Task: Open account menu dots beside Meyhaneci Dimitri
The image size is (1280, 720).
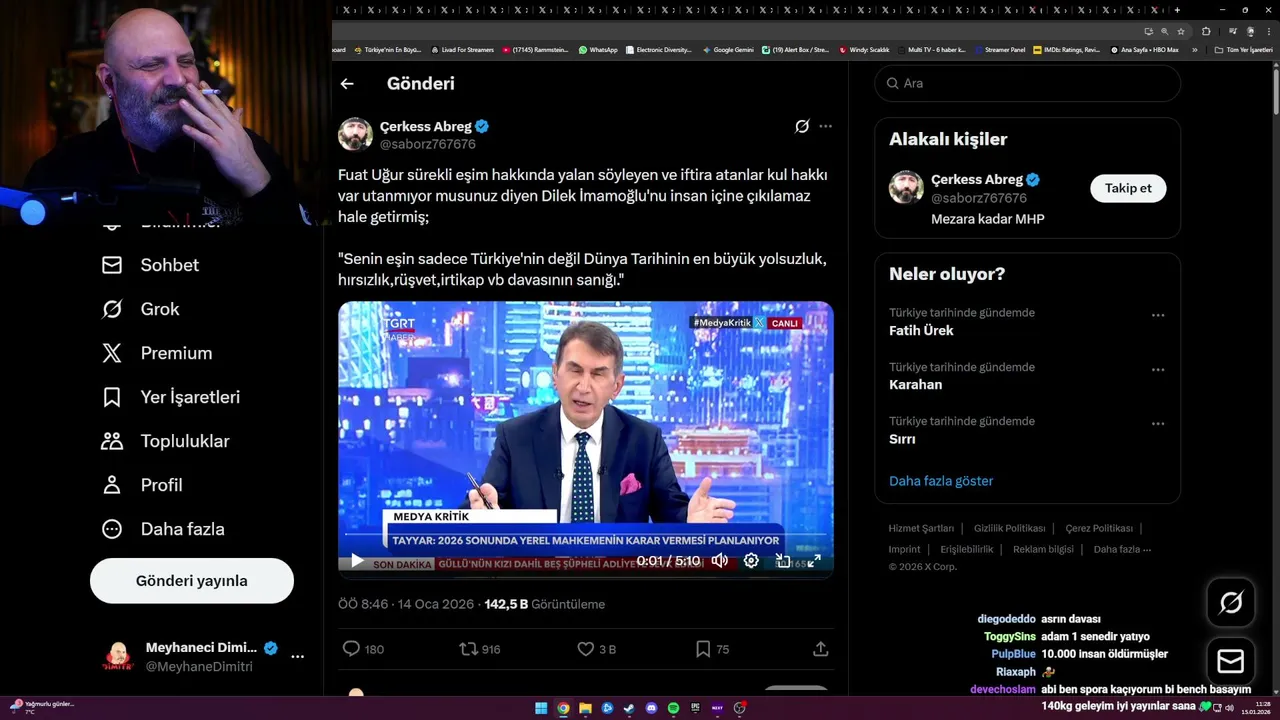Action: pyautogui.click(x=297, y=657)
